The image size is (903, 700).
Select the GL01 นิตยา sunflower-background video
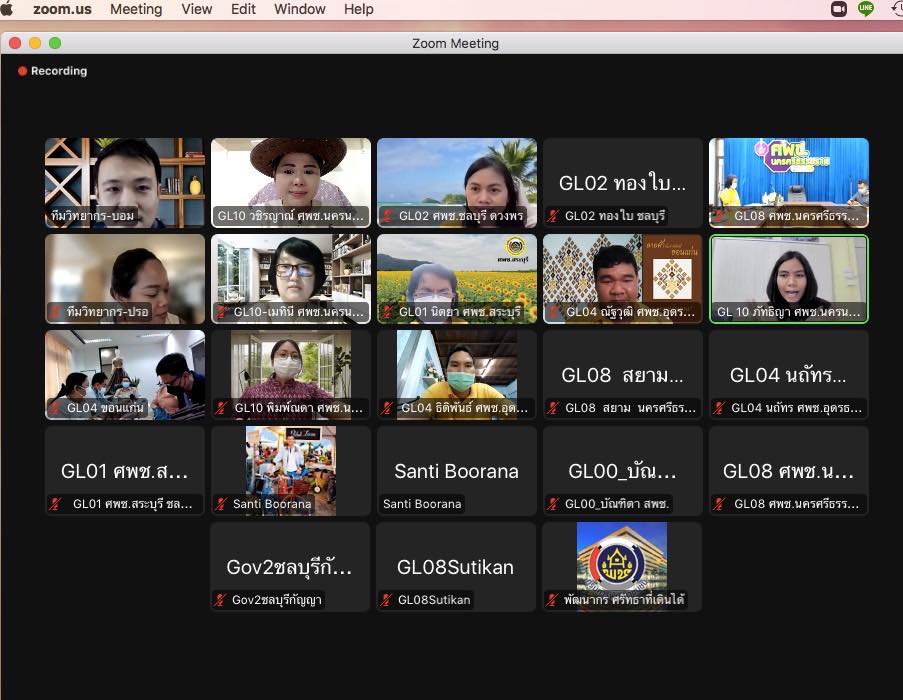[x=457, y=278]
